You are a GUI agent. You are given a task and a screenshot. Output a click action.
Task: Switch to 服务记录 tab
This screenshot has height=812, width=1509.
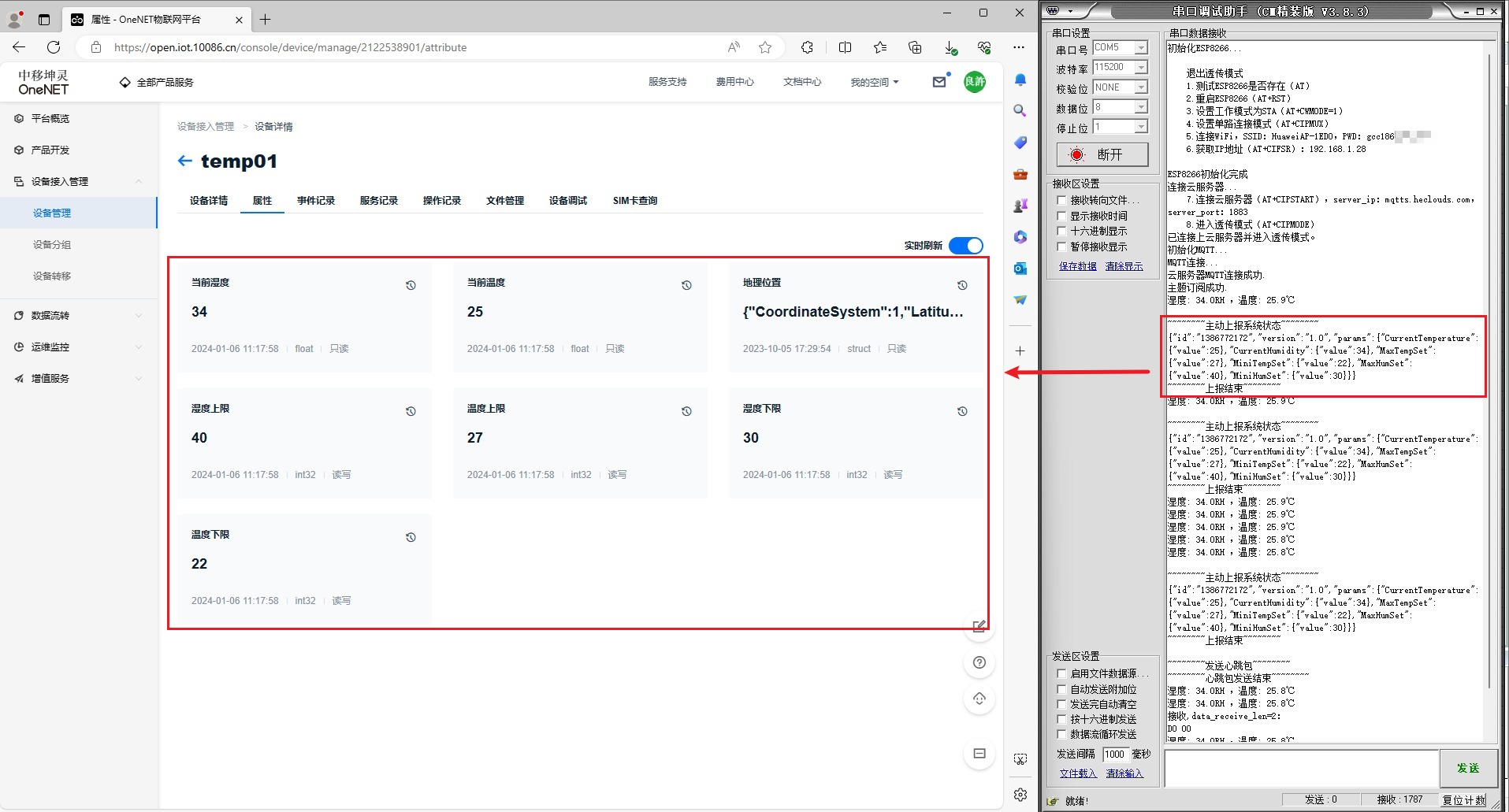(x=379, y=201)
